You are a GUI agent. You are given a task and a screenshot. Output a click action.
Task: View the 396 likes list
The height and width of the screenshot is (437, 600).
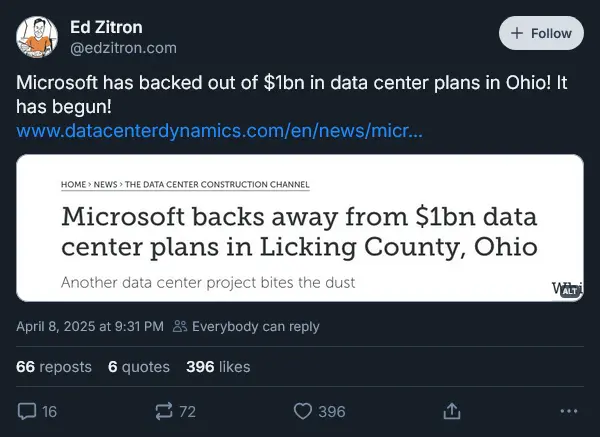218,367
